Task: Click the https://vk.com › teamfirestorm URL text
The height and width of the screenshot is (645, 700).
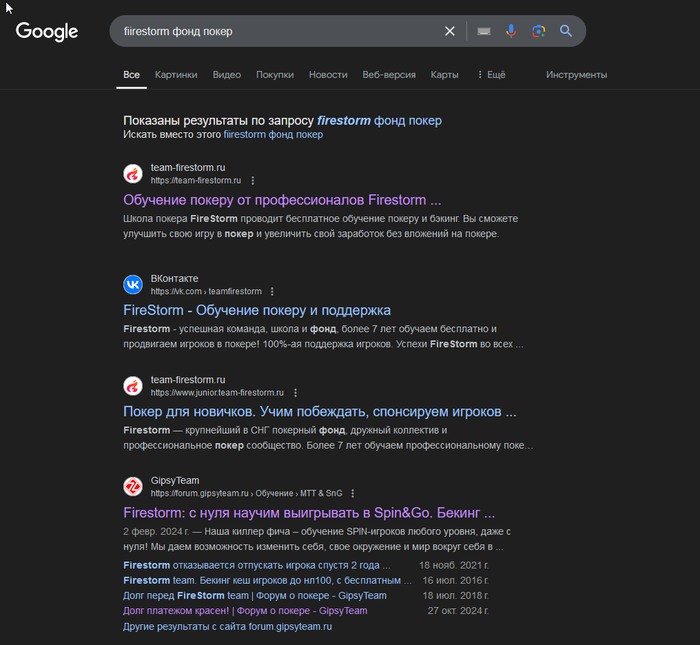Action: tap(206, 291)
